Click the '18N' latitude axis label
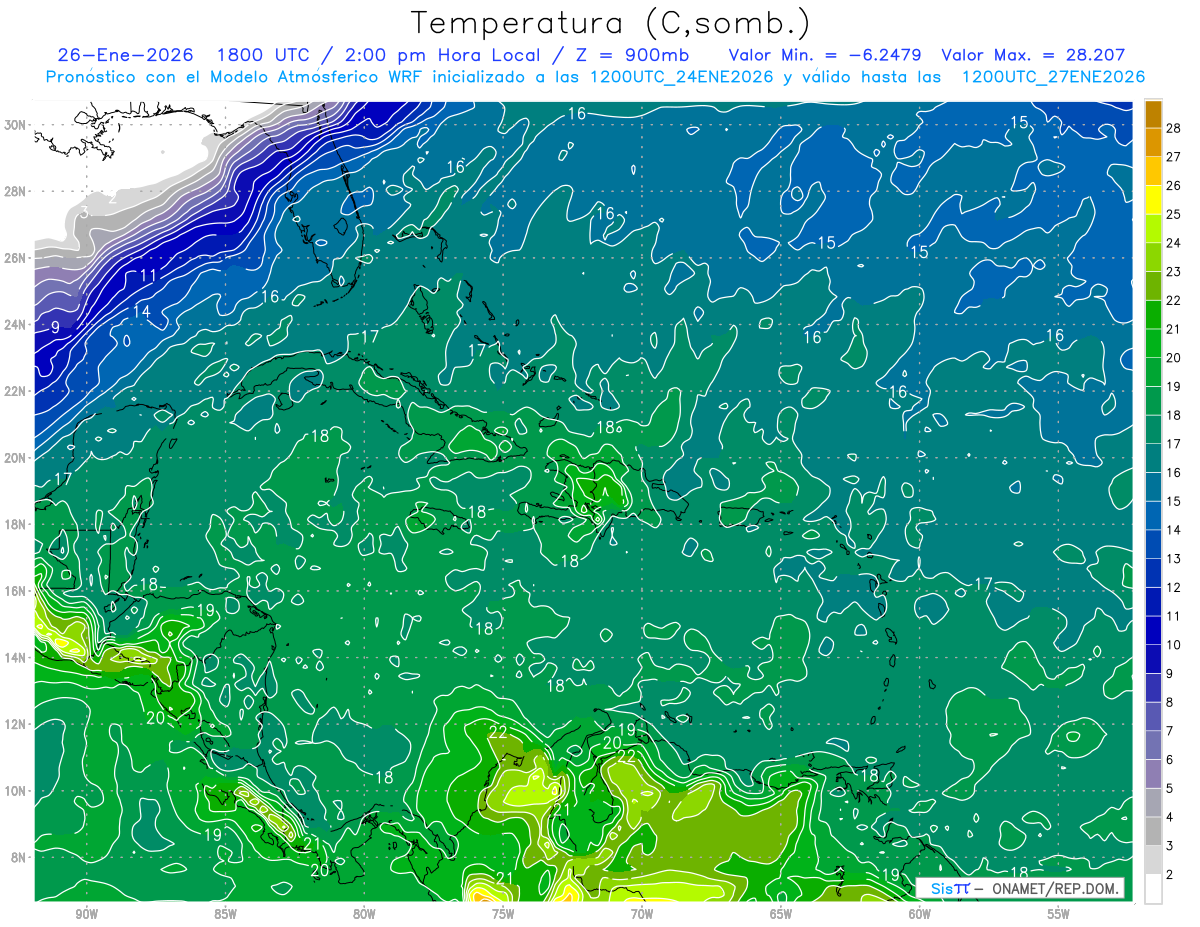Screen dimensions: 1200x927 [14, 524]
